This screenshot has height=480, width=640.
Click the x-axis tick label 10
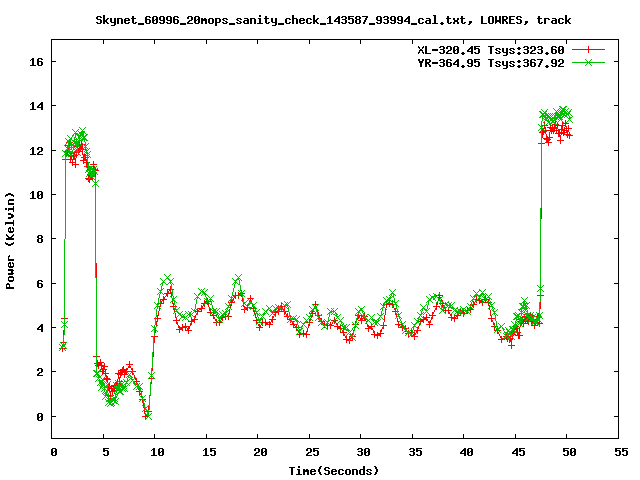pos(156,452)
